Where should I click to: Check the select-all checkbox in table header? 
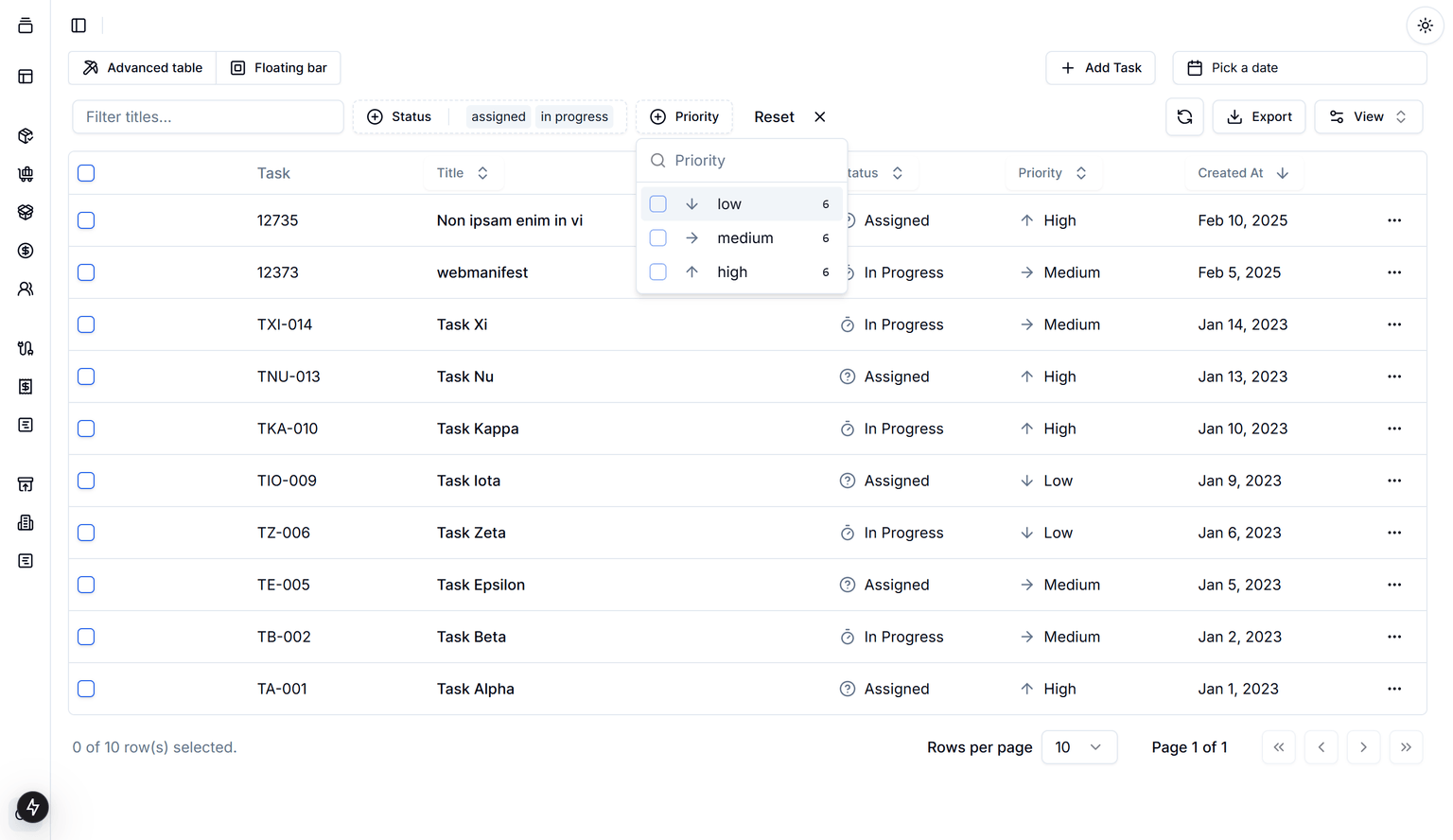pos(85,173)
